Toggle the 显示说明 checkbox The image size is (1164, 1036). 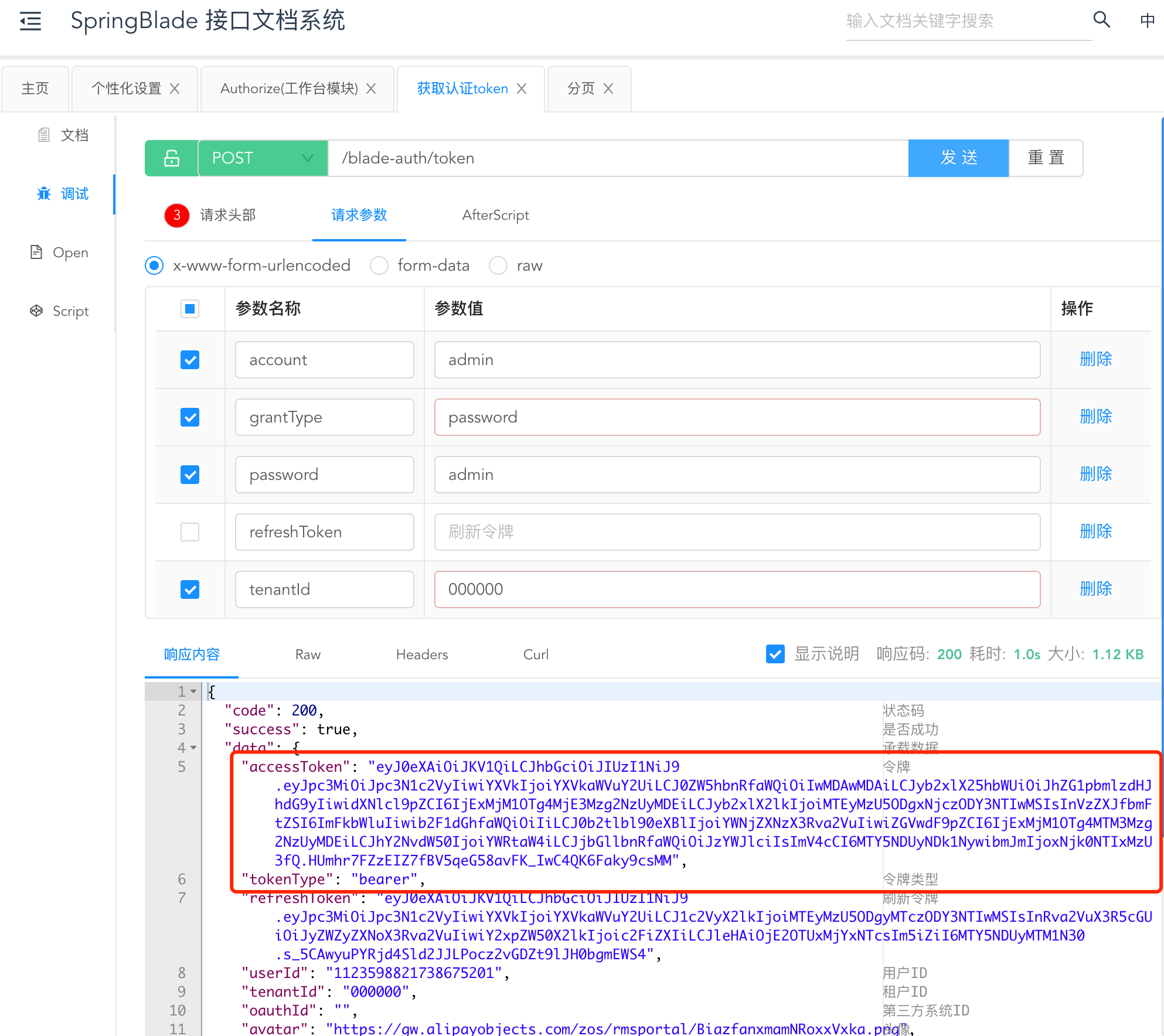click(x=775, y=654)
